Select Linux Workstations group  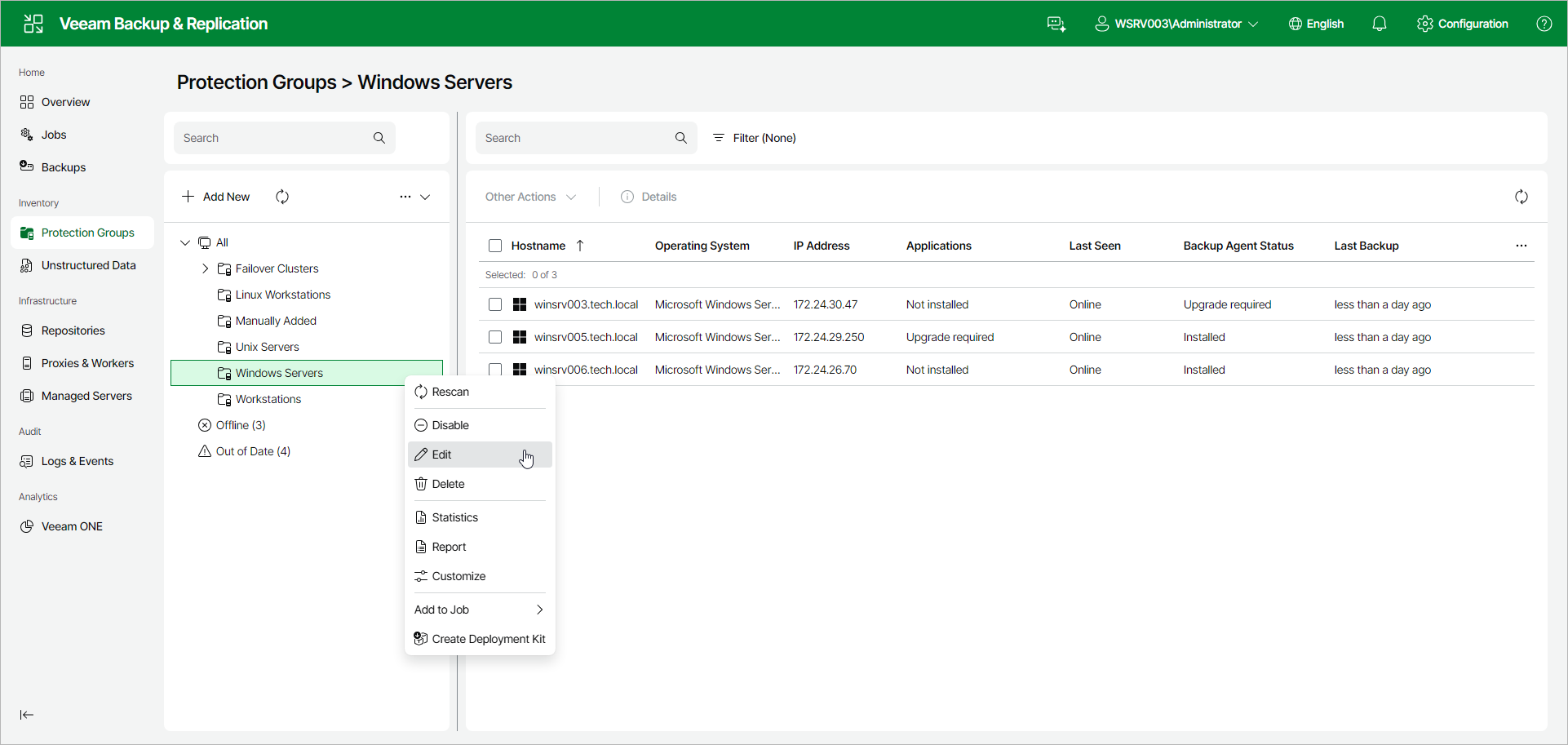pos(282,295)
